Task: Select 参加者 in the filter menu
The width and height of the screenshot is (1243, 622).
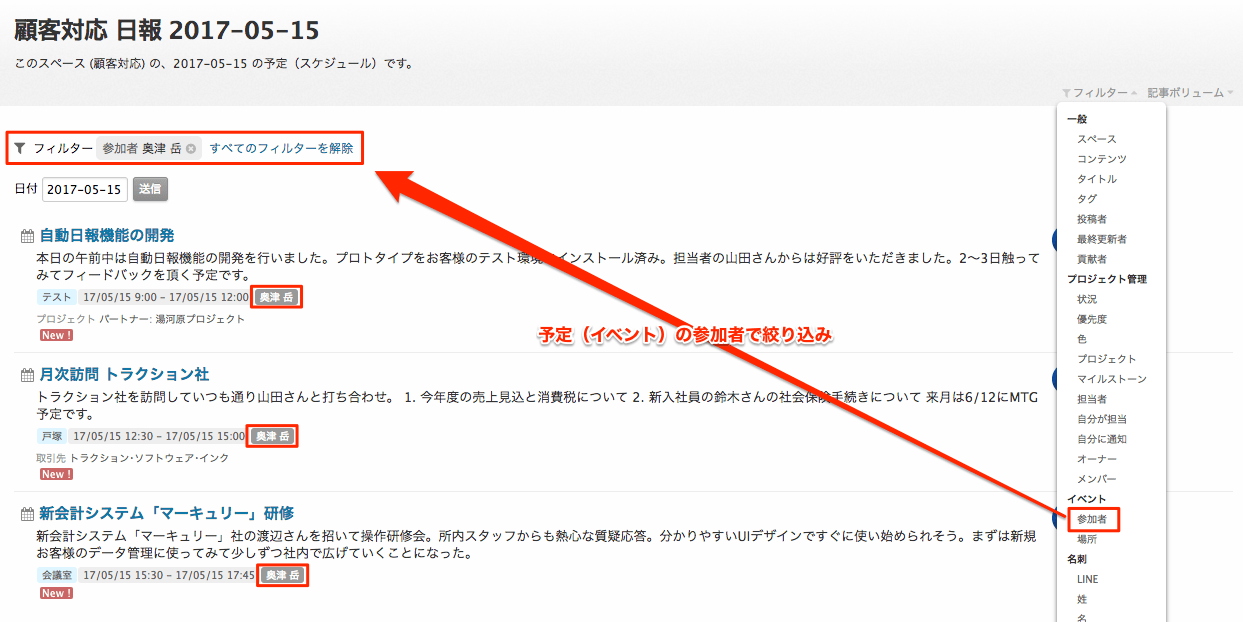Action: click(1092, 519)
